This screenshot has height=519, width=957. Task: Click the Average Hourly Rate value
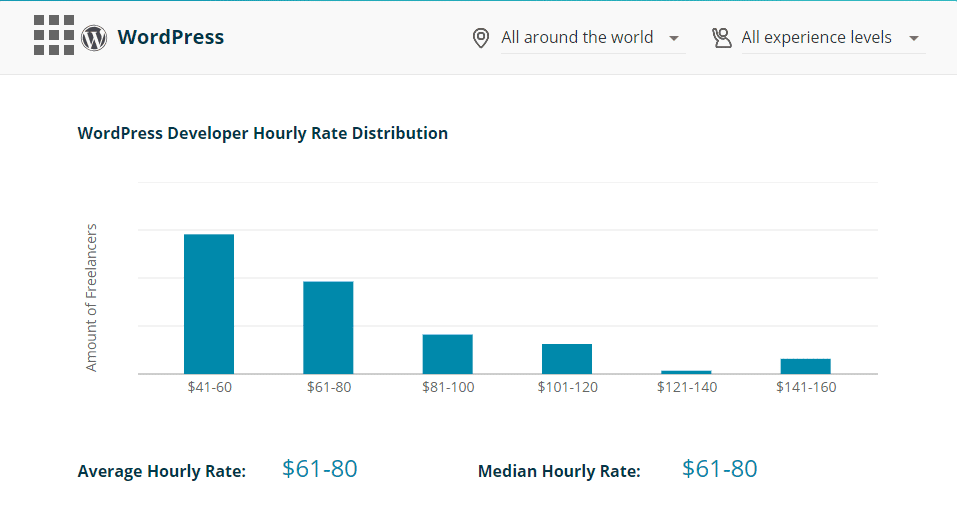tap(319, 469)
